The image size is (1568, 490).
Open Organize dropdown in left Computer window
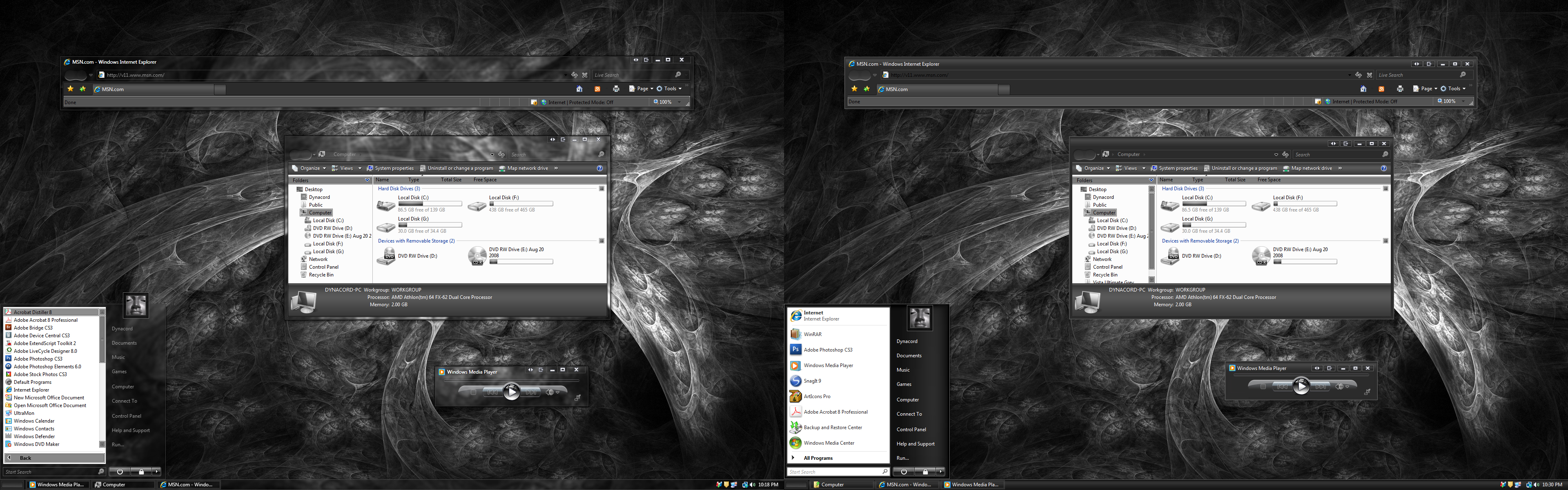click(x=309, y=169)
